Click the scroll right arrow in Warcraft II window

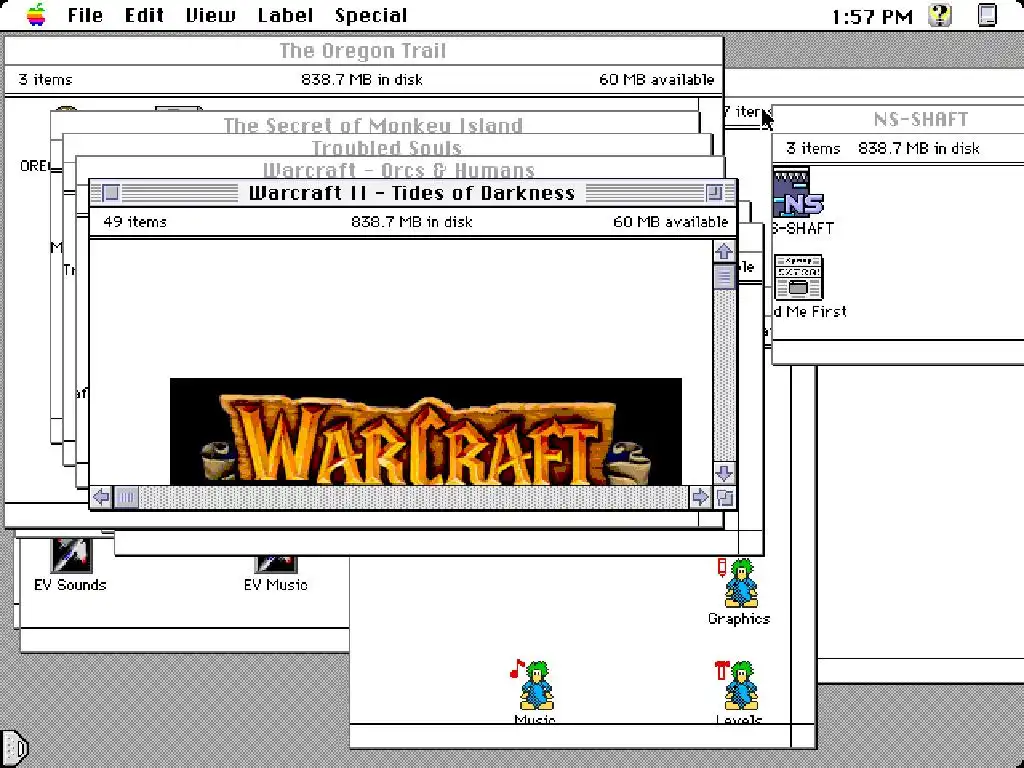pyautogui.click(x=699, y=497)
